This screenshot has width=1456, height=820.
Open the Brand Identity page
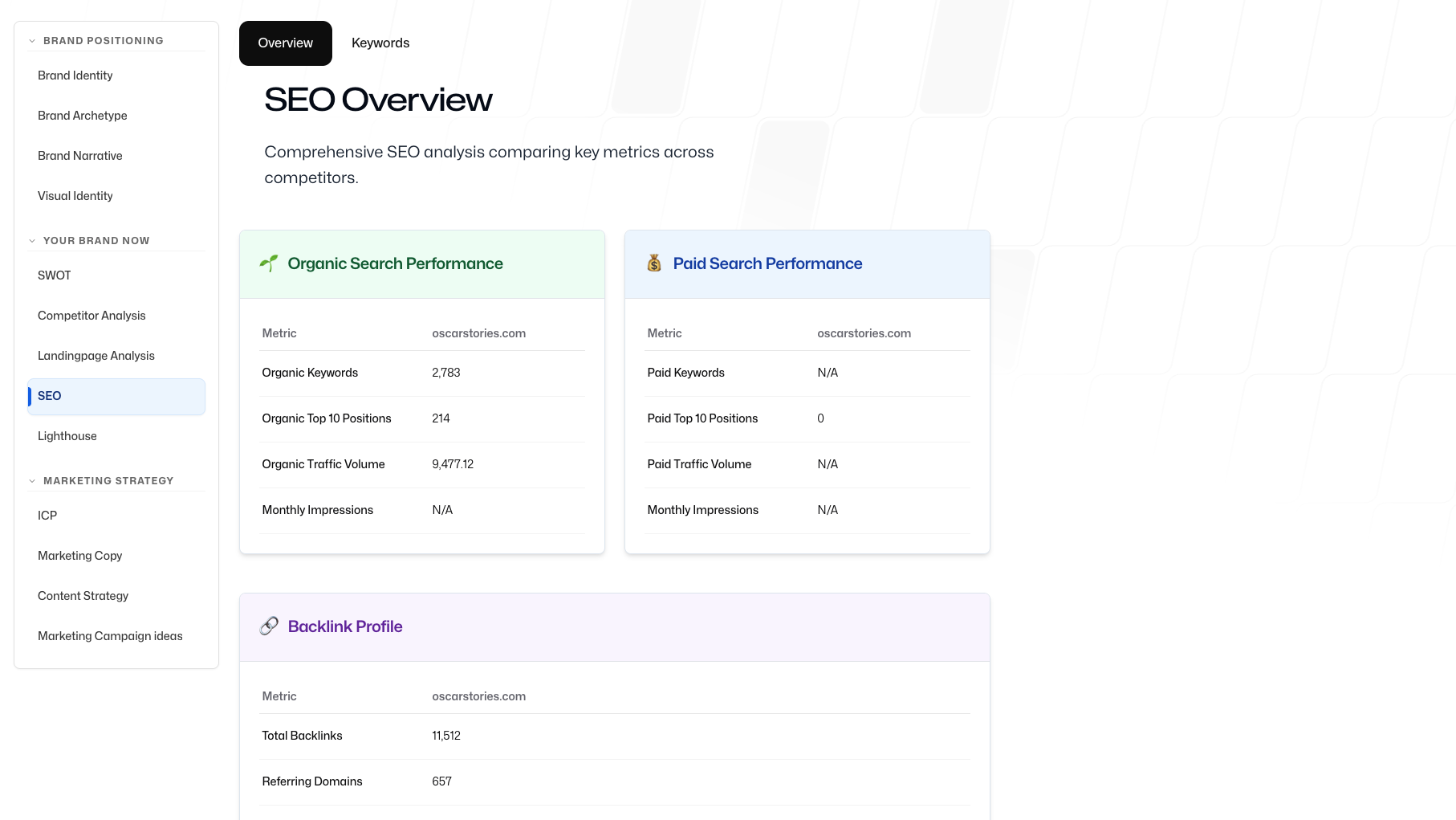pyautogui.click(x=75, y=75)
